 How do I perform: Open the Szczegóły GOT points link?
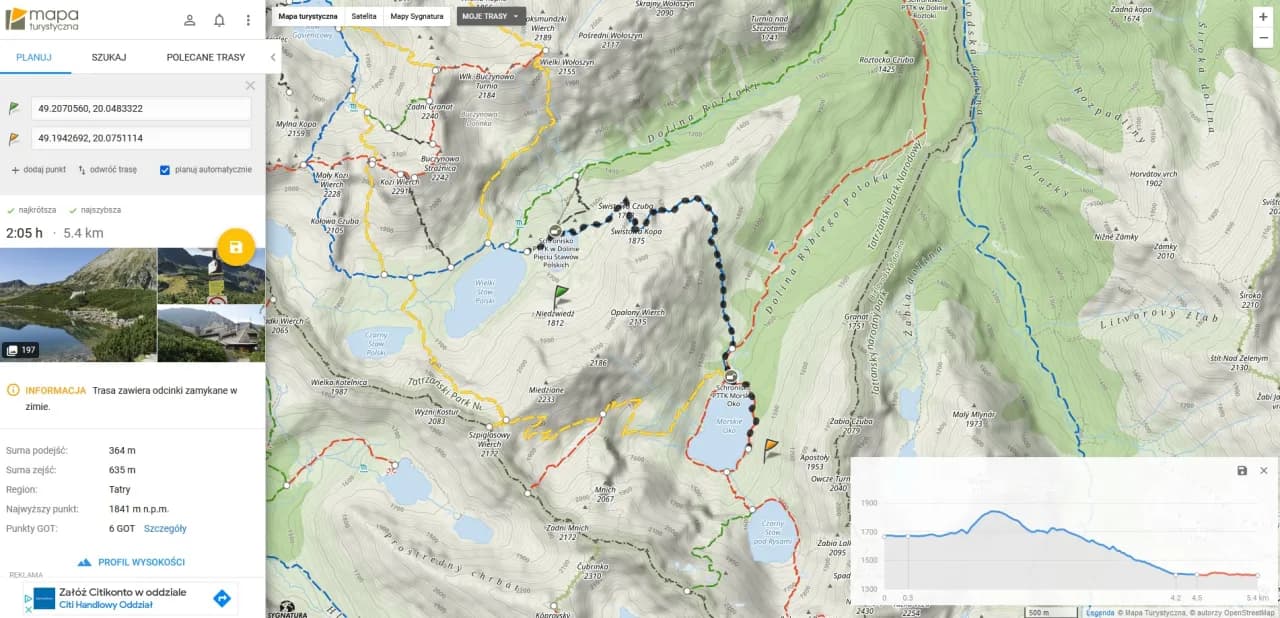[165, 529]
